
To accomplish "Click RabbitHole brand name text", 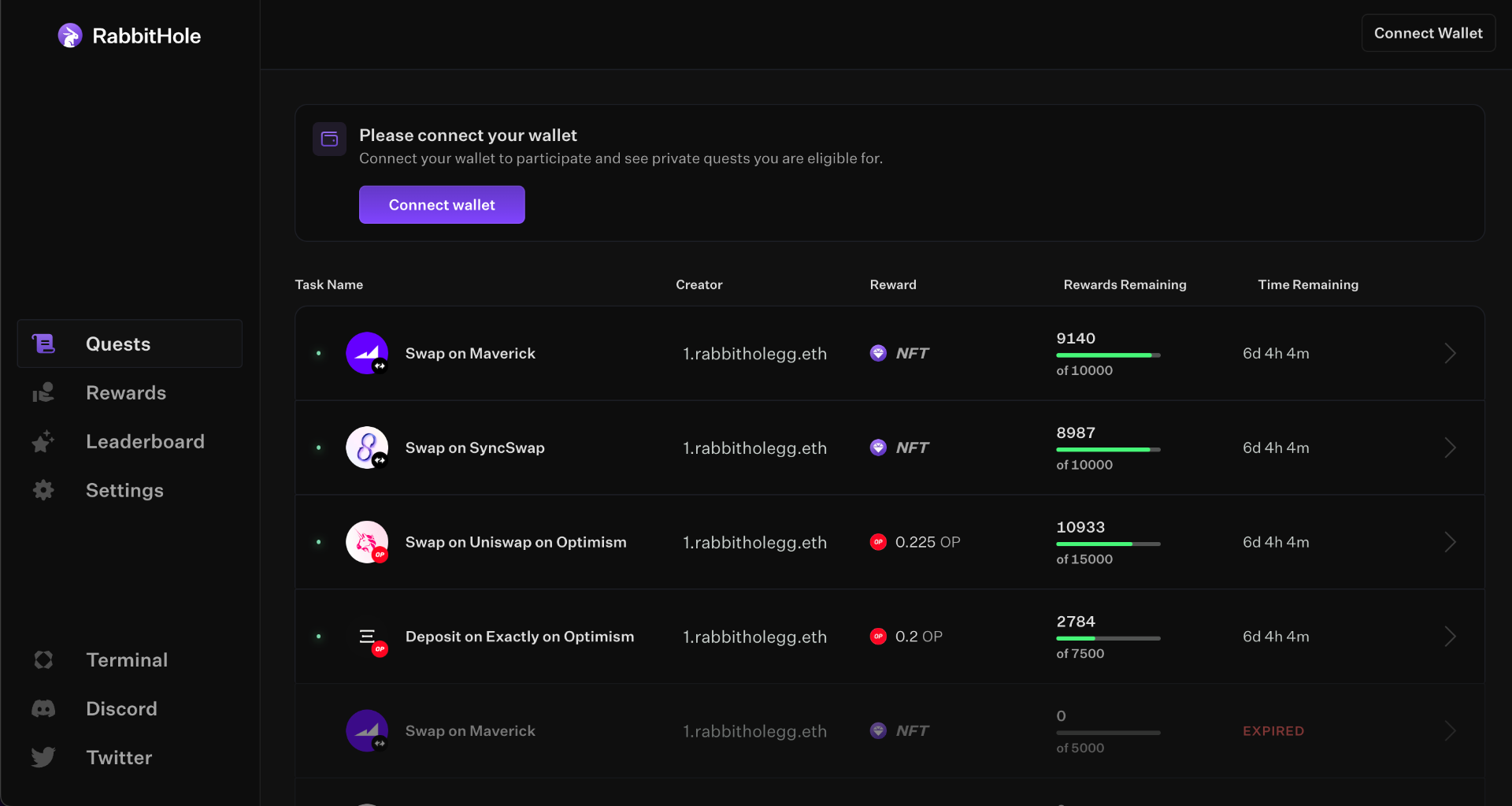I will click(146, 36).
